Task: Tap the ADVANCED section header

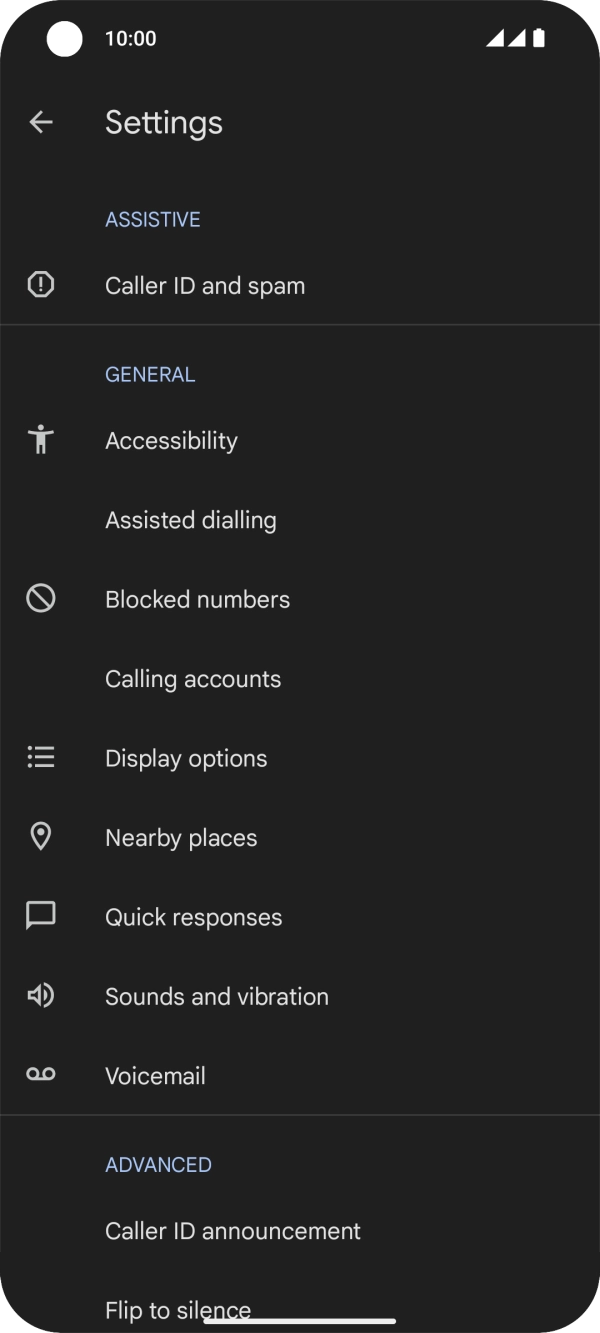Action: (x=158, y=1164)
